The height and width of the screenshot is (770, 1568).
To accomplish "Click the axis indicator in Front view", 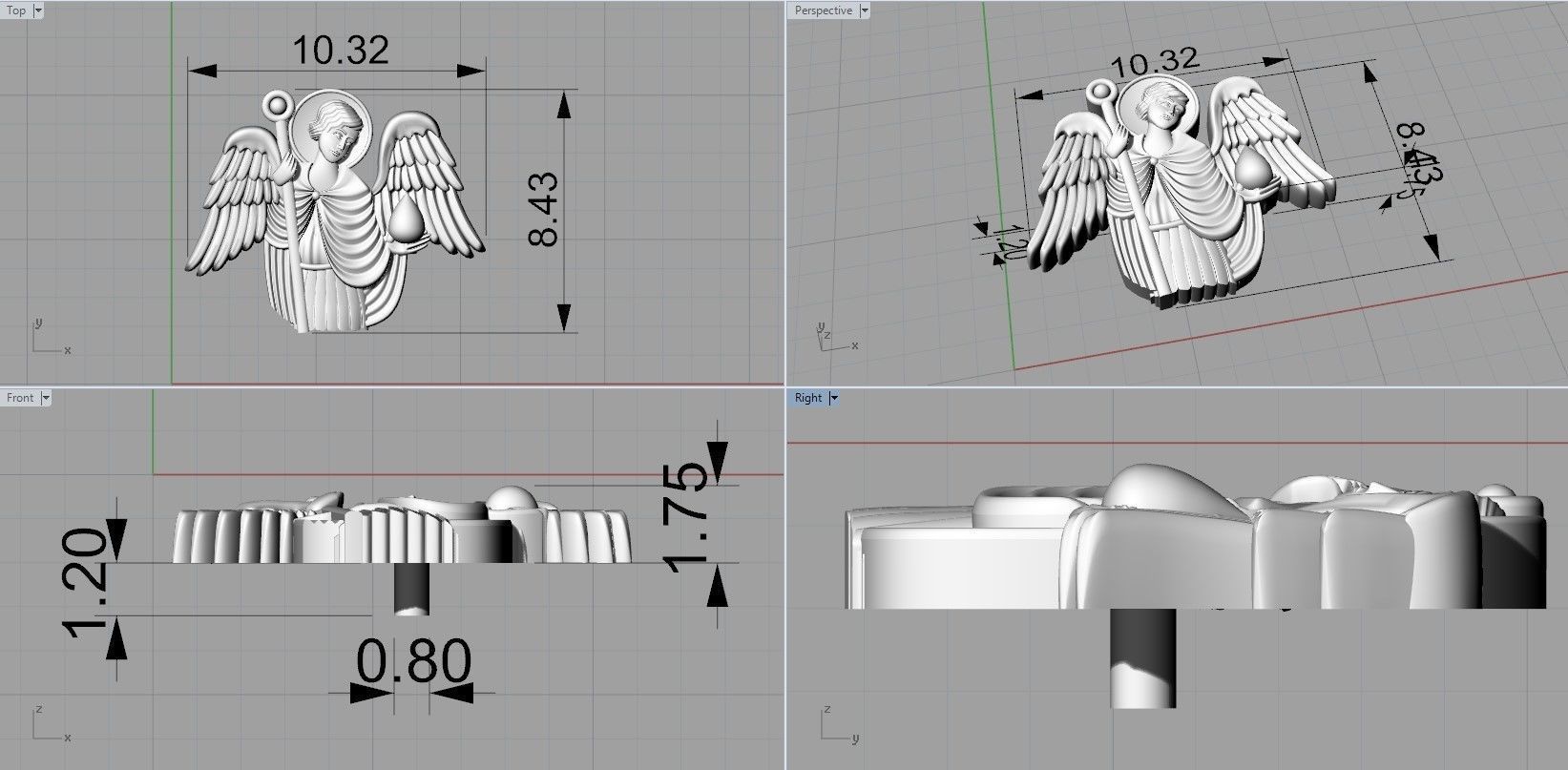I will tap(51, 723).
